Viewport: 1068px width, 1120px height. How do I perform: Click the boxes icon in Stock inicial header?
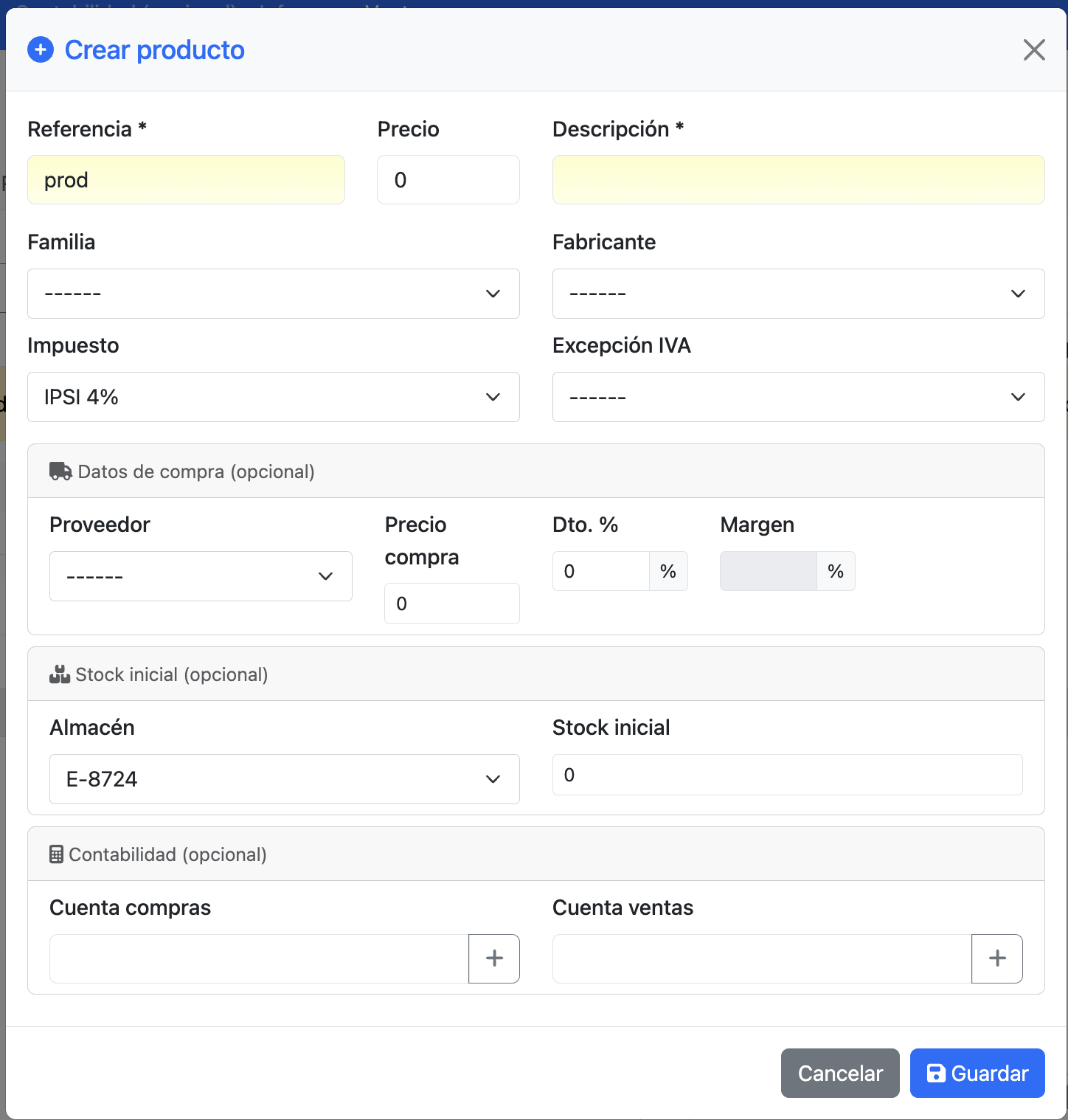pyautogui.click(x=59, y=674)
